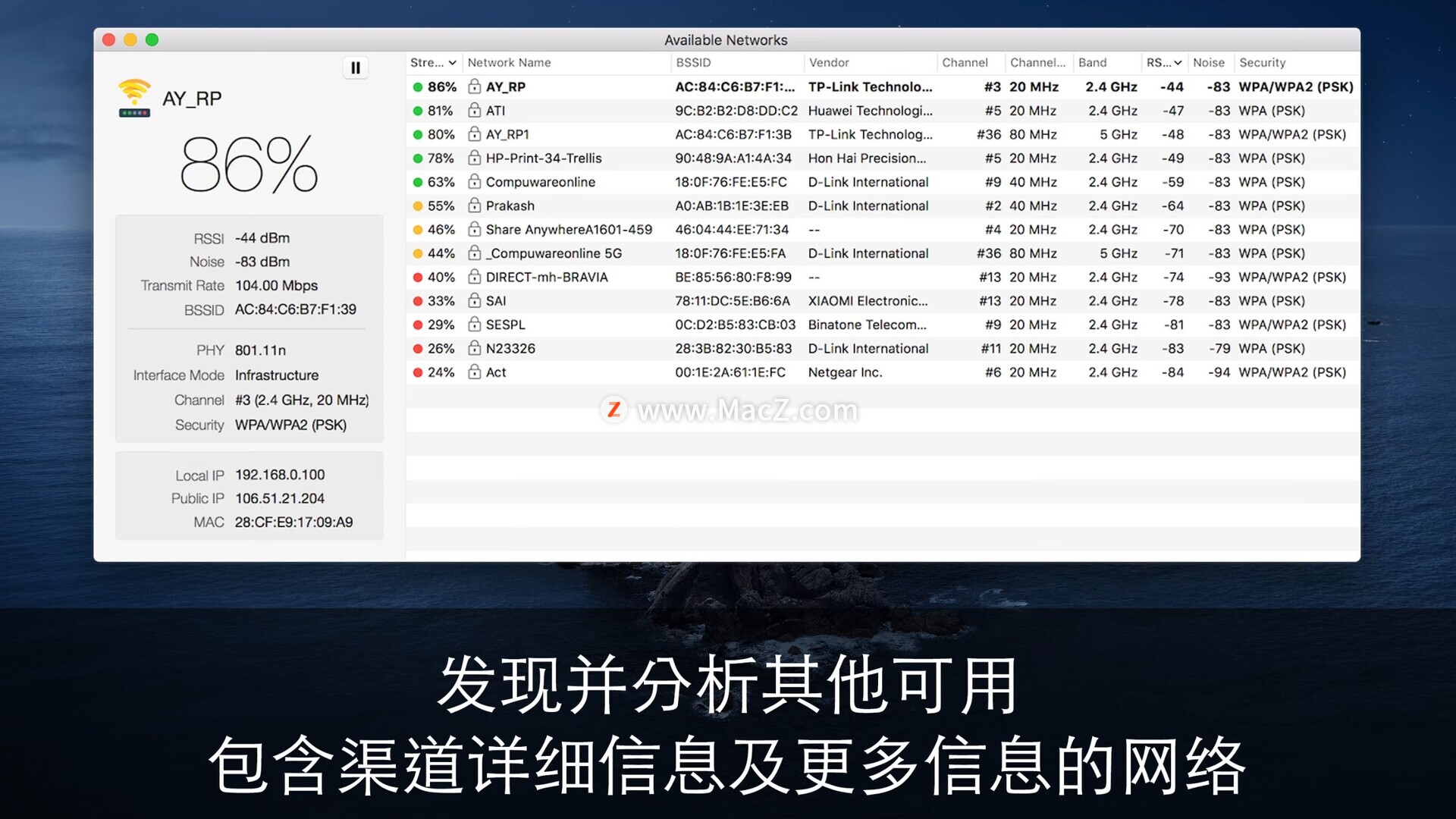Click Hon Hai Precision vendor cell
Image resolution: width=1456 pixels, height=819 pixels.
(867, 158)
